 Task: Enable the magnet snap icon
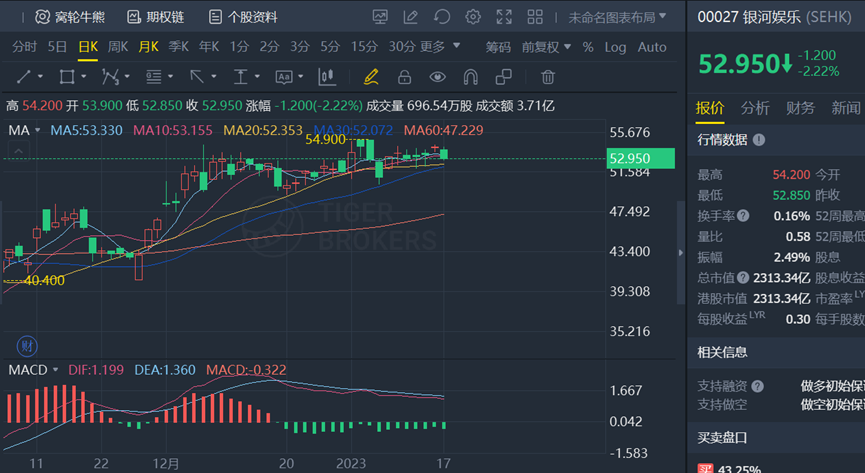[x=470, y=77]
